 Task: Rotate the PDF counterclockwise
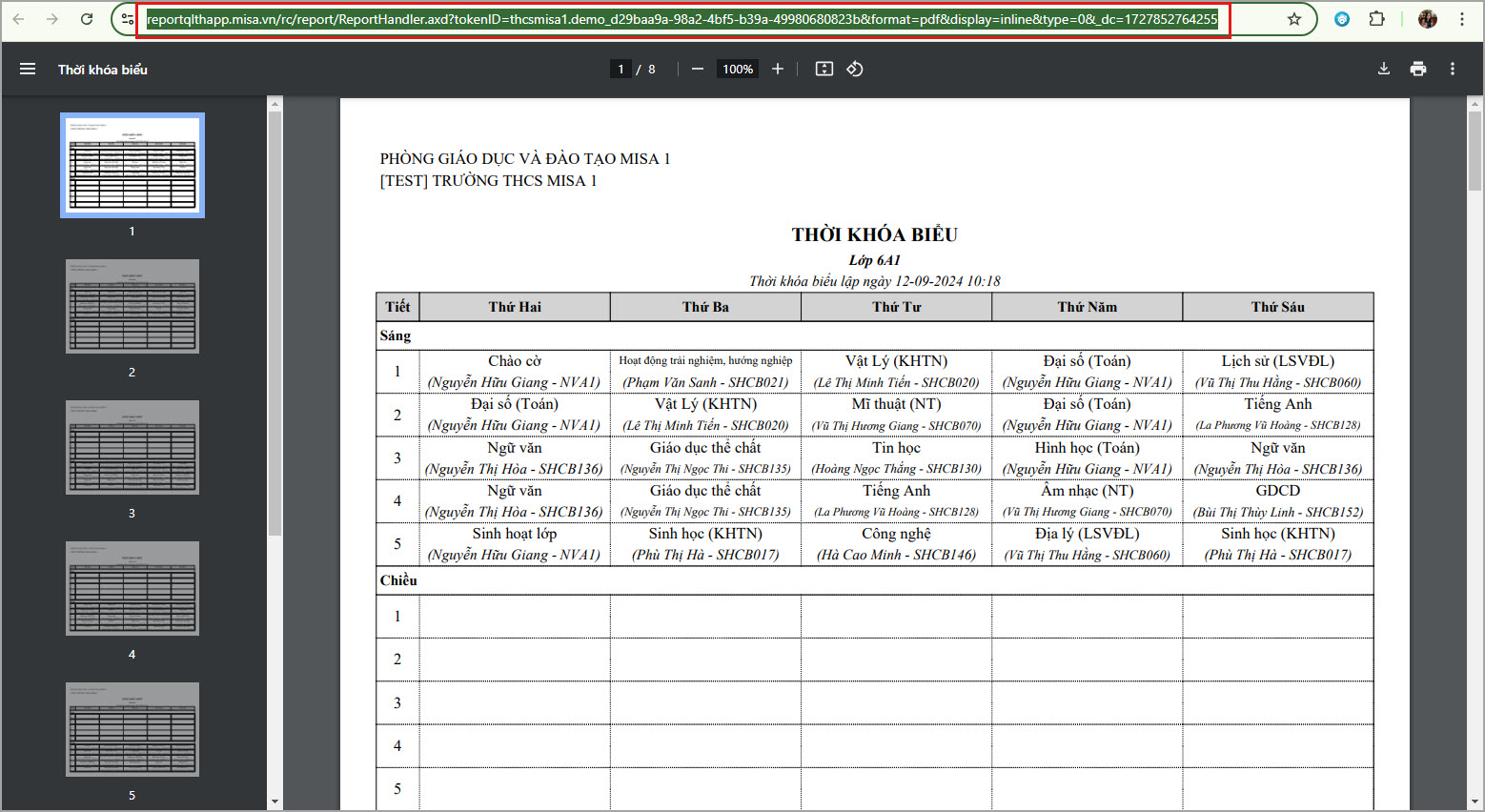(x=855, y=69)
